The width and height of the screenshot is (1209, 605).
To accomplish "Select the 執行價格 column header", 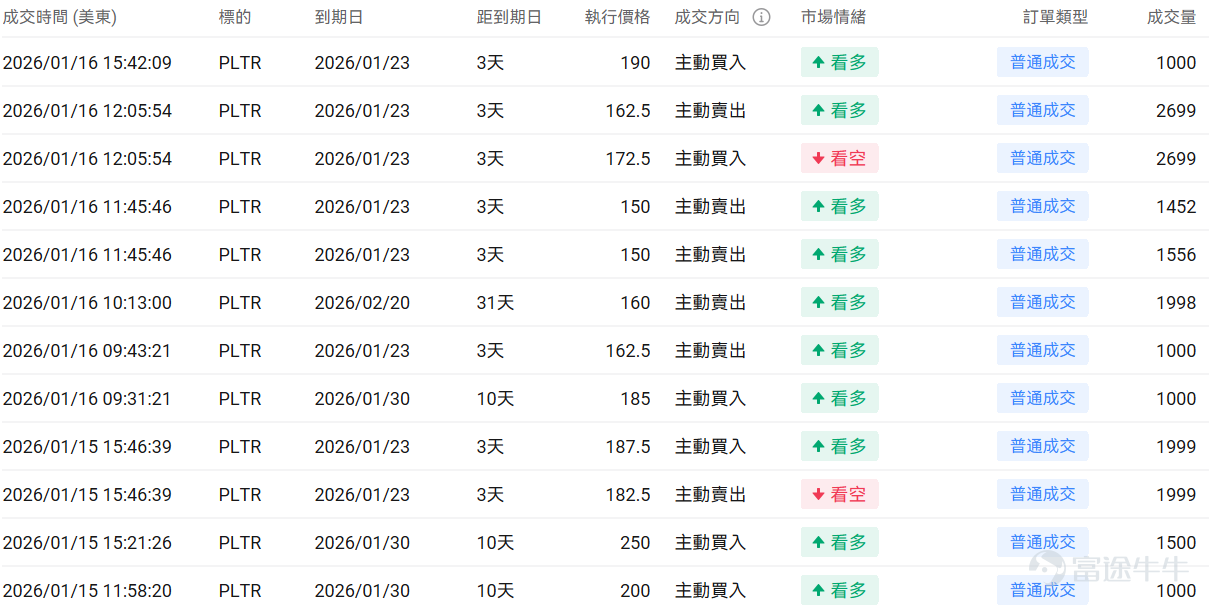I will point(617,17).
